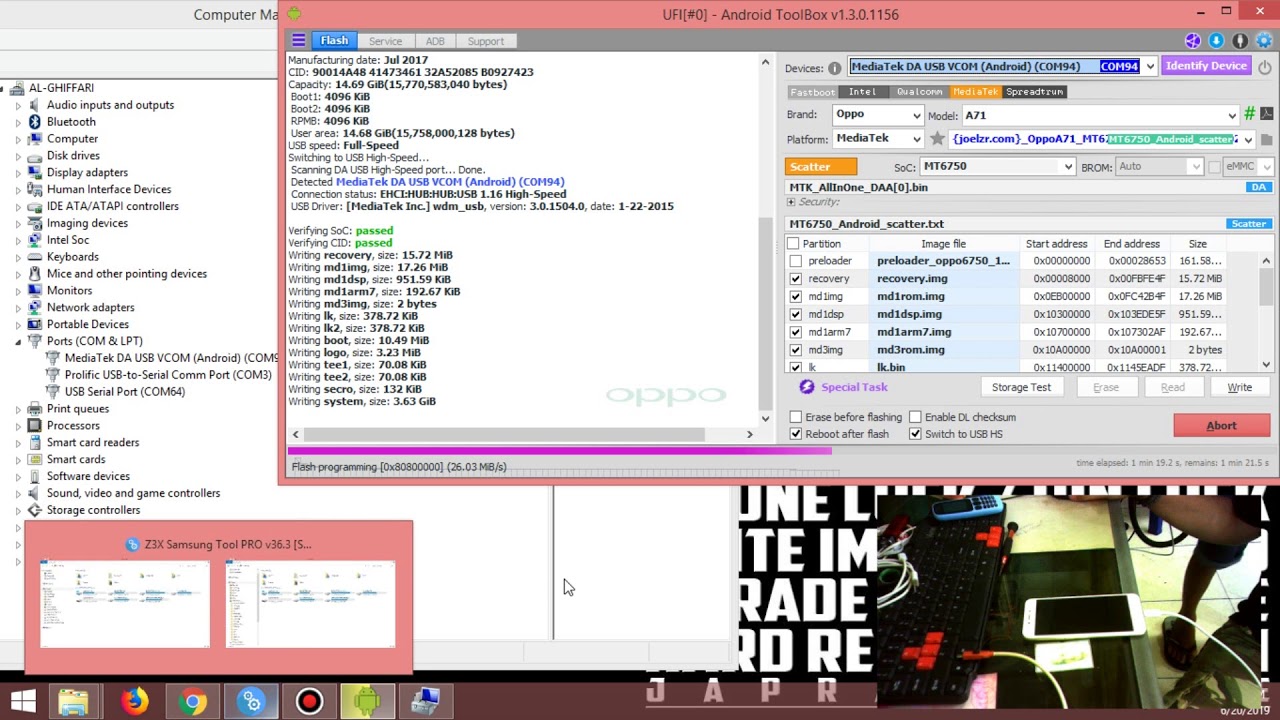Click the purple globe icon in ToolBox header

pyautogui.click(x=1193, y=41)
